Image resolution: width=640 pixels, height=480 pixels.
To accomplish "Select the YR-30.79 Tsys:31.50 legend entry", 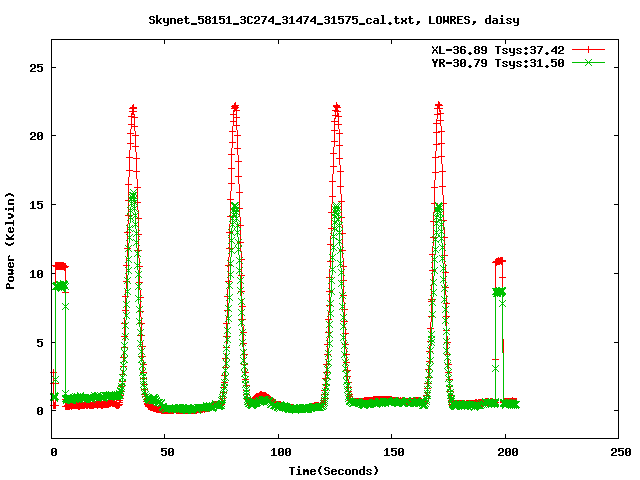I will click(x=498, y=63).
